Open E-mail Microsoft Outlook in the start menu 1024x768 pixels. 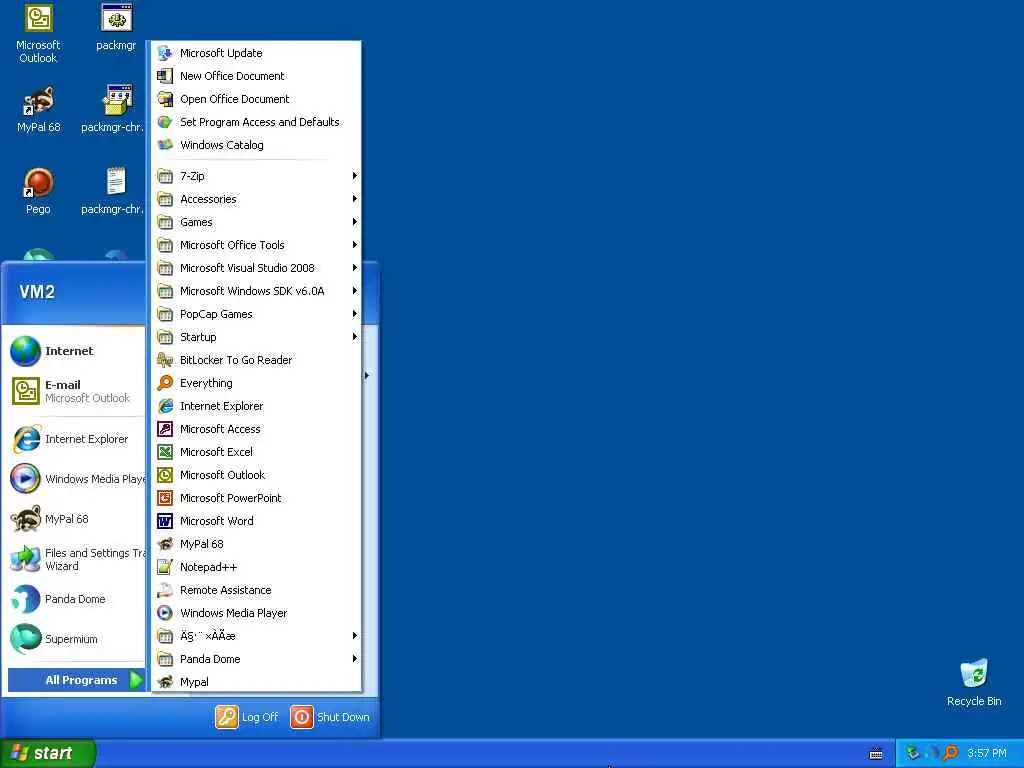tap(76, 391)
